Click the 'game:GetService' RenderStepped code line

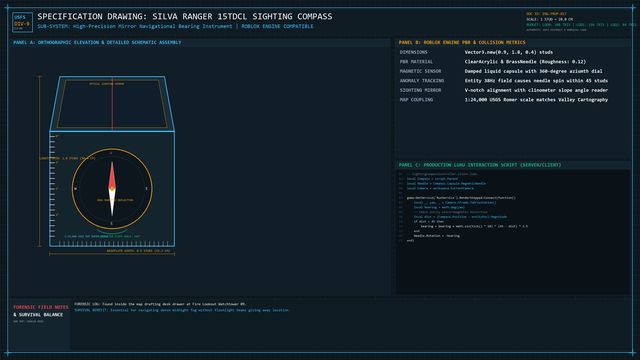tap(461, 198)
